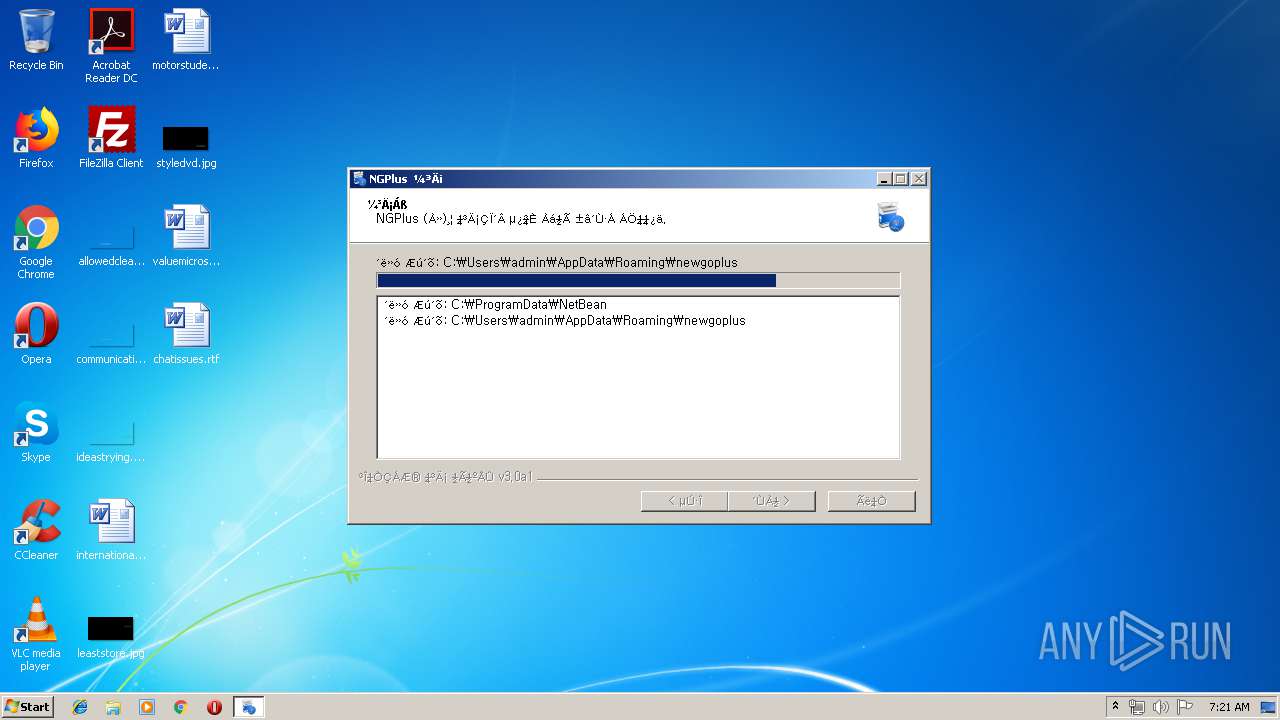This screenshot has height=720, width=1280.
Task: Click the installer's Next button
Action: [771, 501]
